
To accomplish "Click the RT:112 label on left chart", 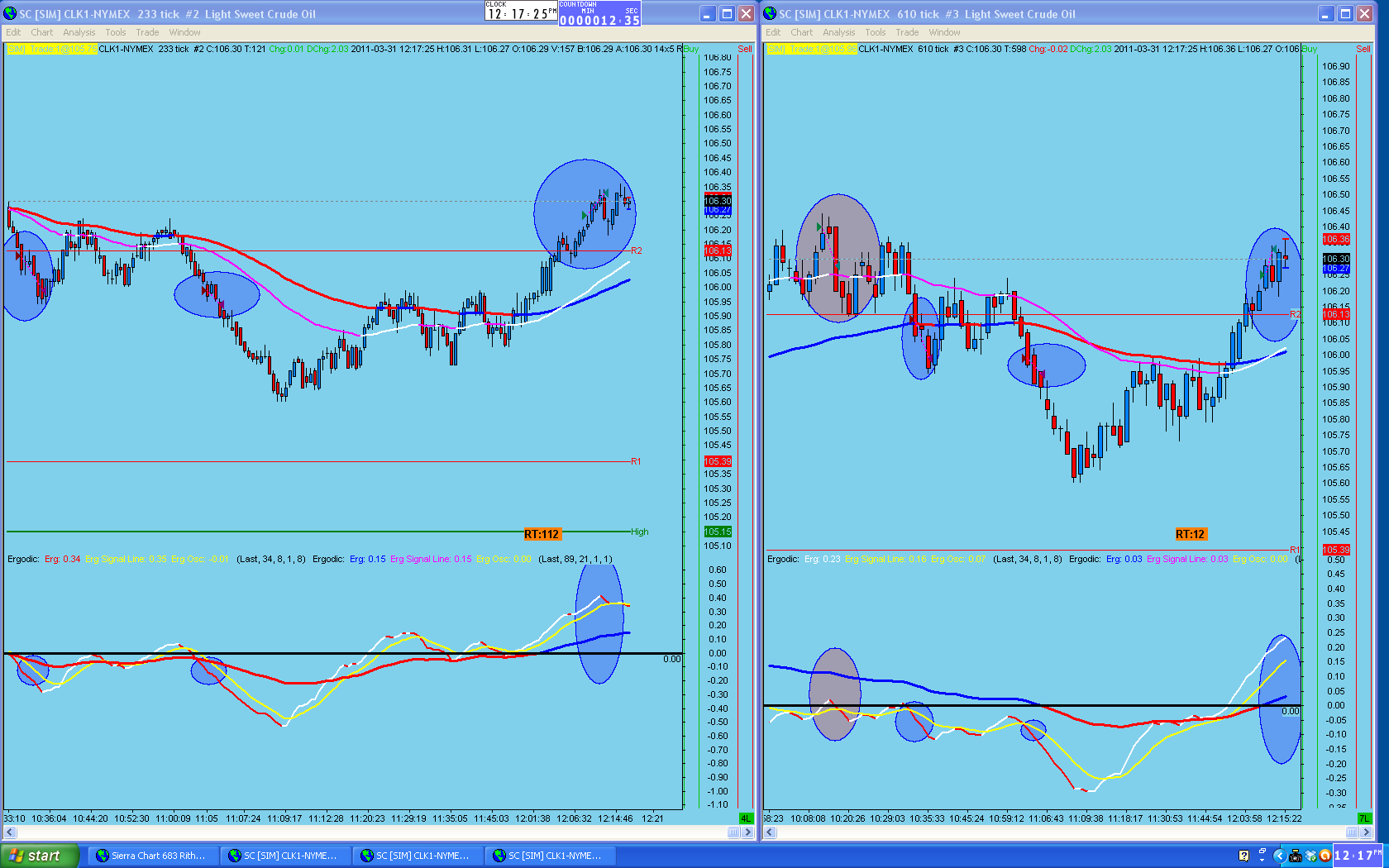I will (542, 534).
